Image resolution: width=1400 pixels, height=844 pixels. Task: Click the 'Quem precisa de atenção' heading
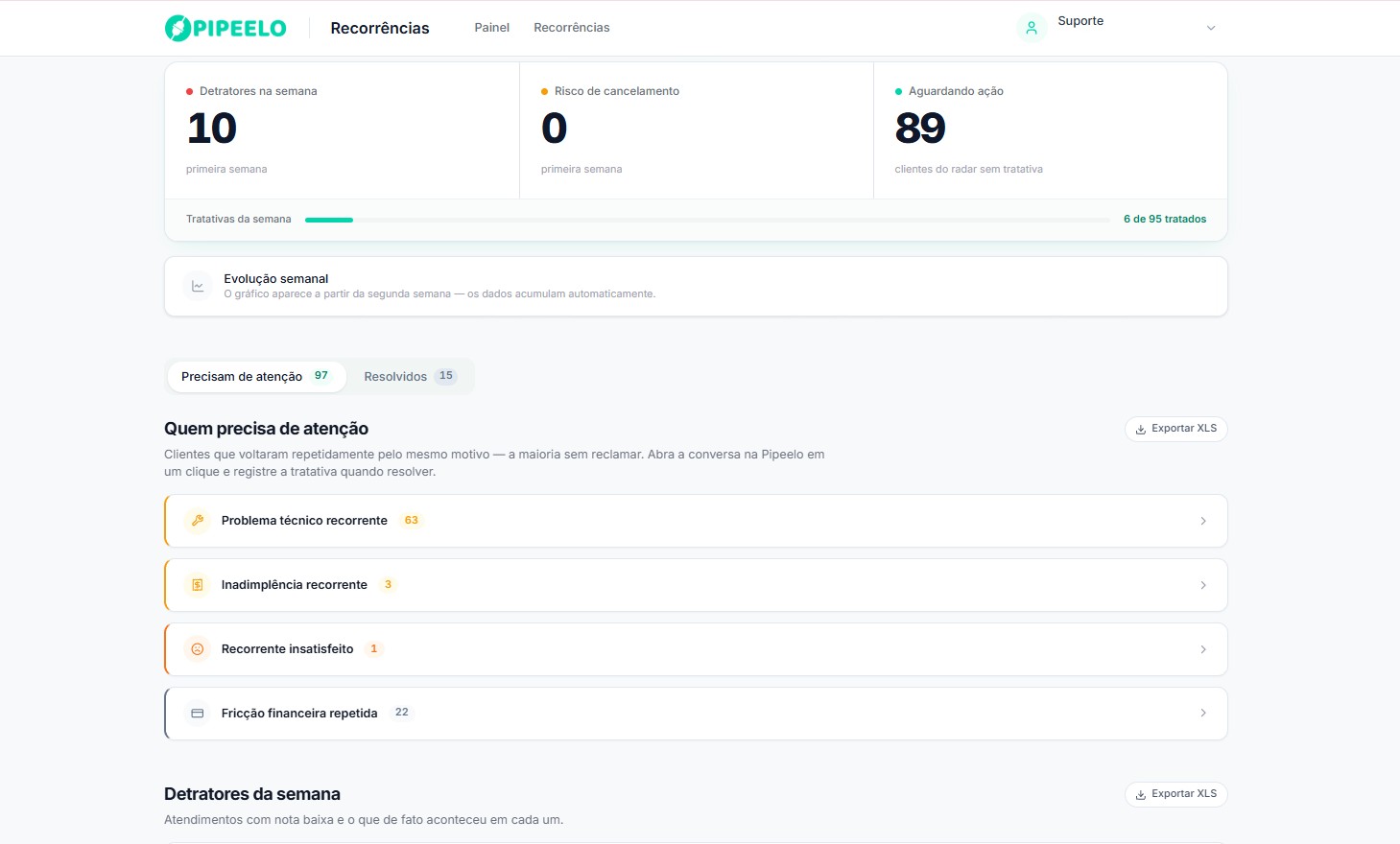[x=266, y=429]
